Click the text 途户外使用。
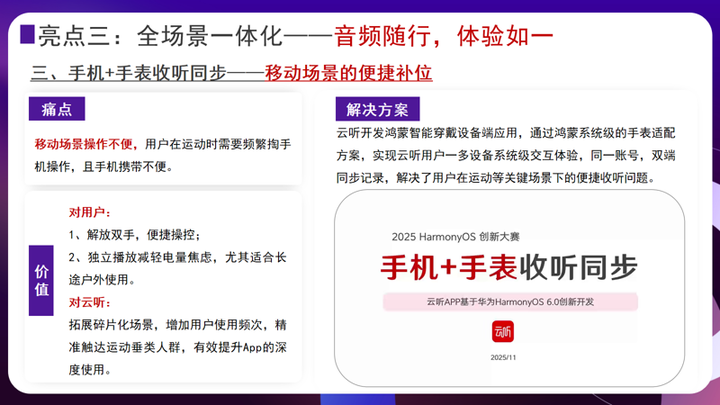720x405 pixels. 102,280
